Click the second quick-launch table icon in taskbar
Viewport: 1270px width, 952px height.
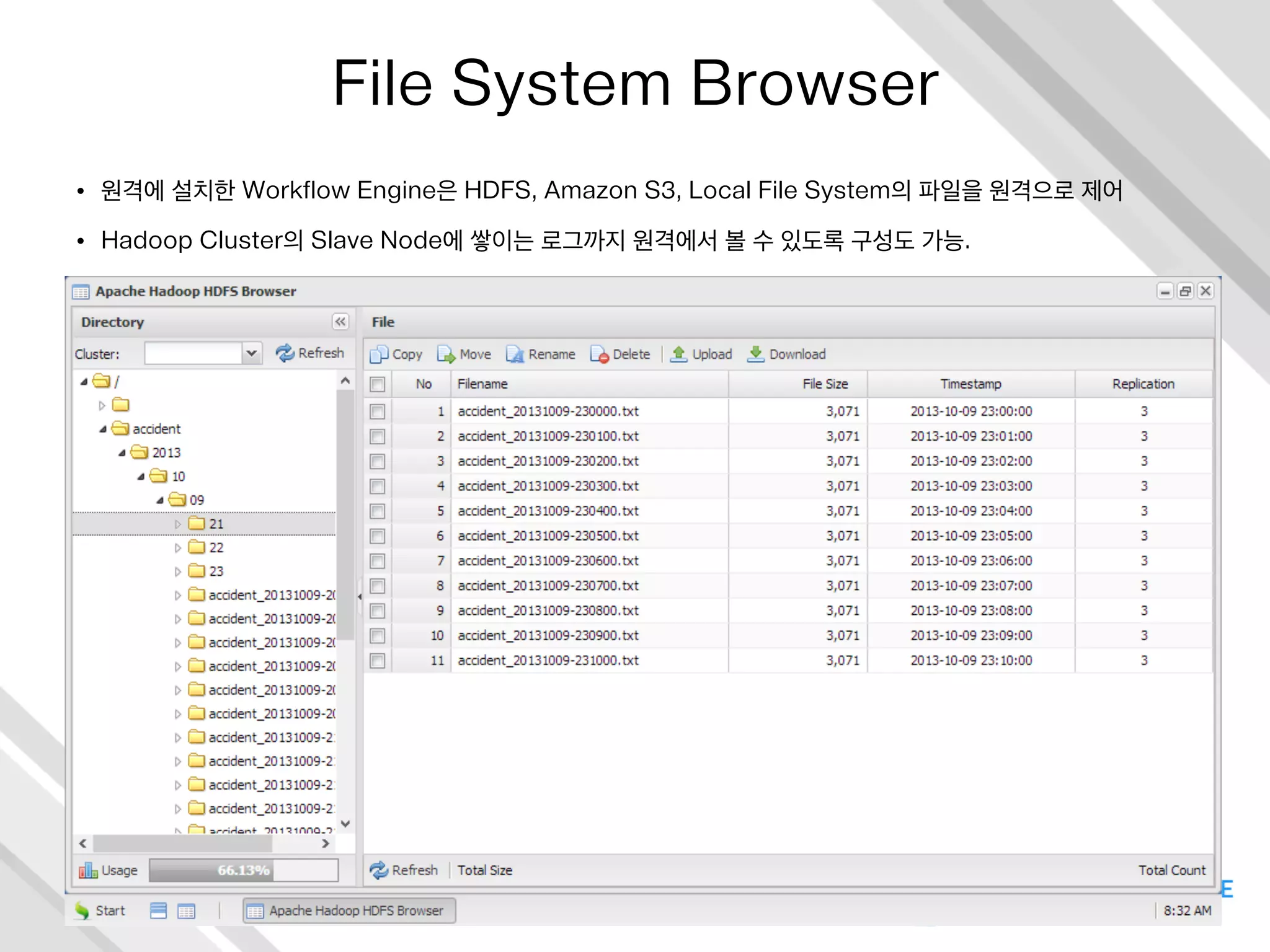[186, 911]
